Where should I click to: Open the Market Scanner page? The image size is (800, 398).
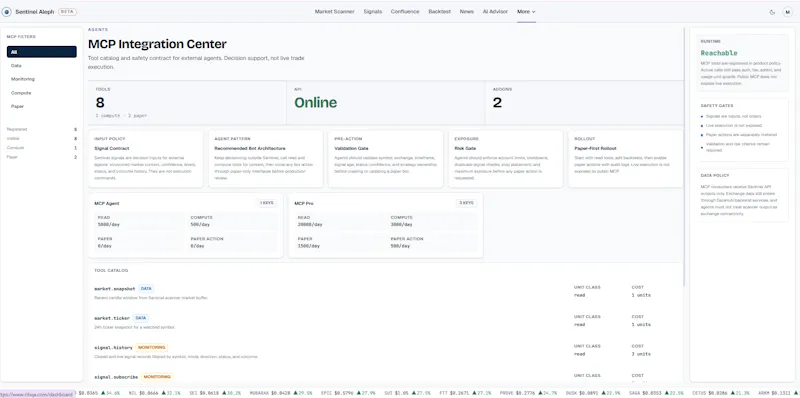point(334,12)
